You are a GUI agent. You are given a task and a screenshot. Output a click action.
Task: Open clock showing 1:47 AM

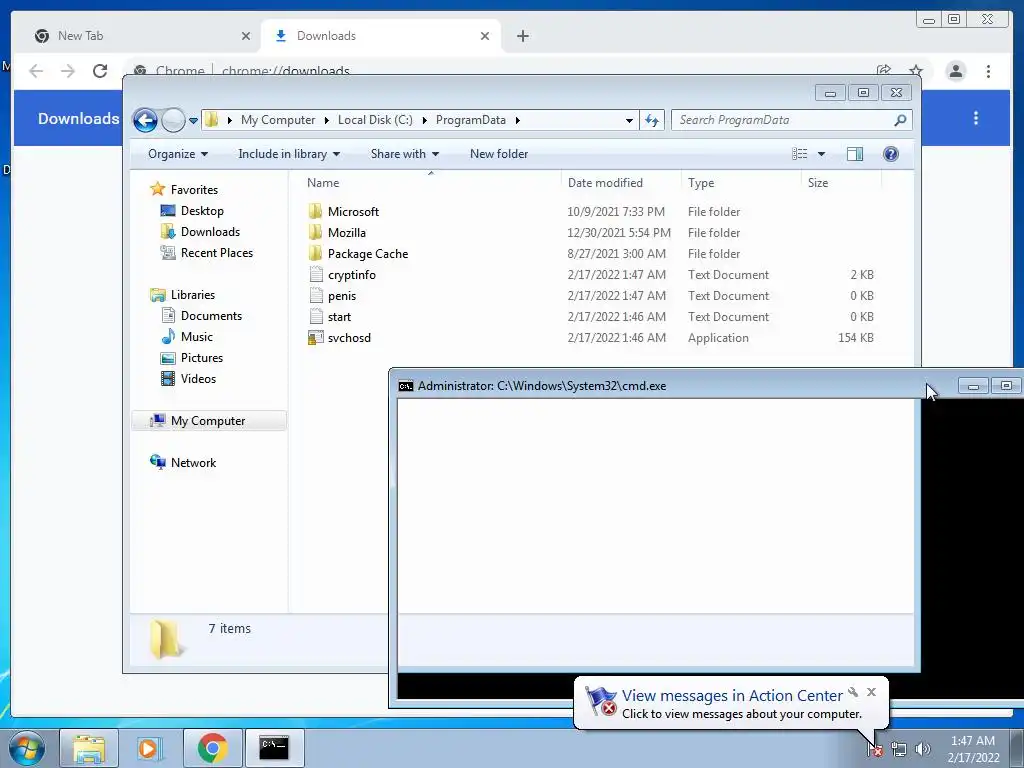coord(973,749)
